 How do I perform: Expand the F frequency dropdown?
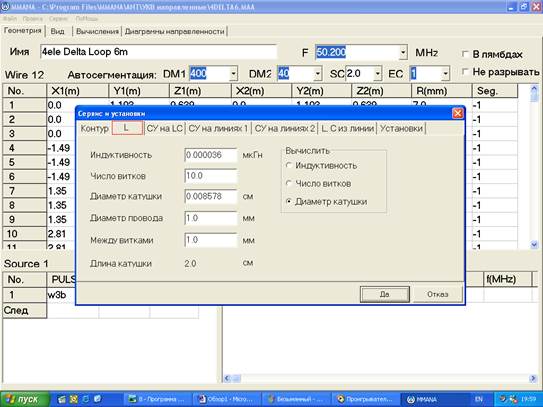403,53
